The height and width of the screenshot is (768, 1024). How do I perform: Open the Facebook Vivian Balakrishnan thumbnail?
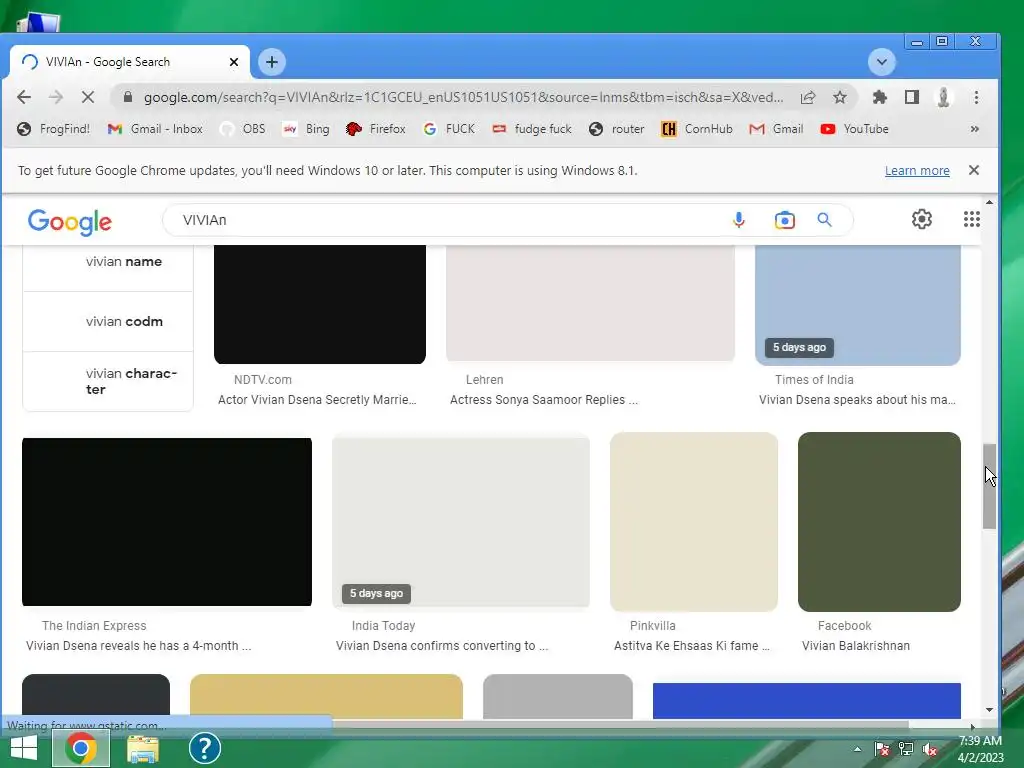click(x=879, y=522)
